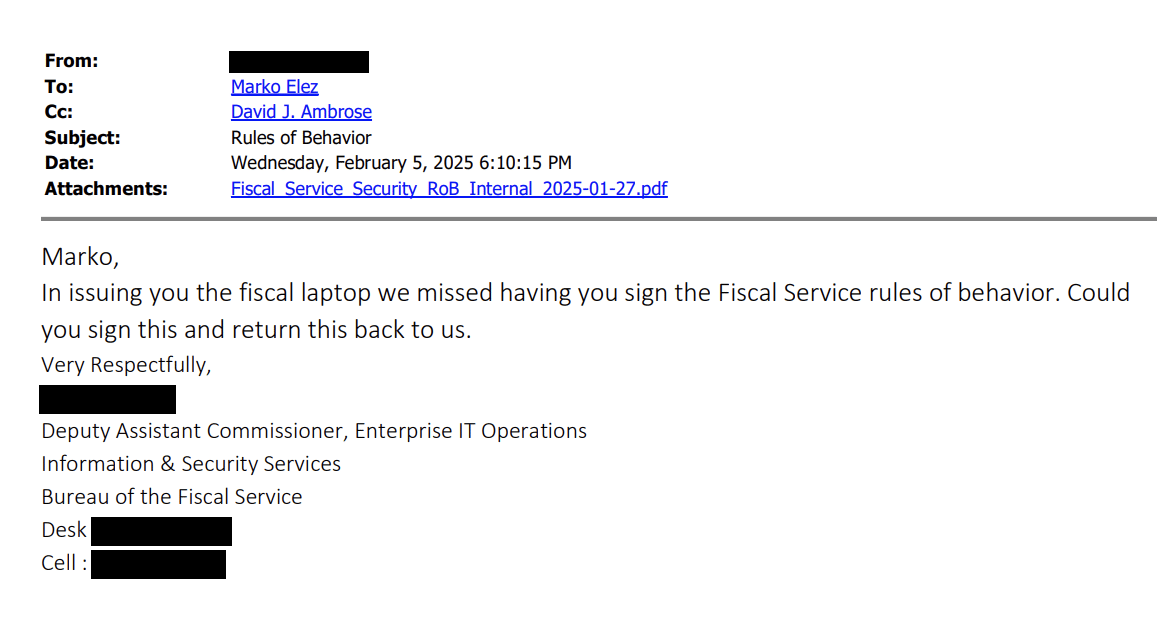Click the "Marko," greeting line
The width and height of the screenshot is (1174, 624).
(x=80, y=257)
